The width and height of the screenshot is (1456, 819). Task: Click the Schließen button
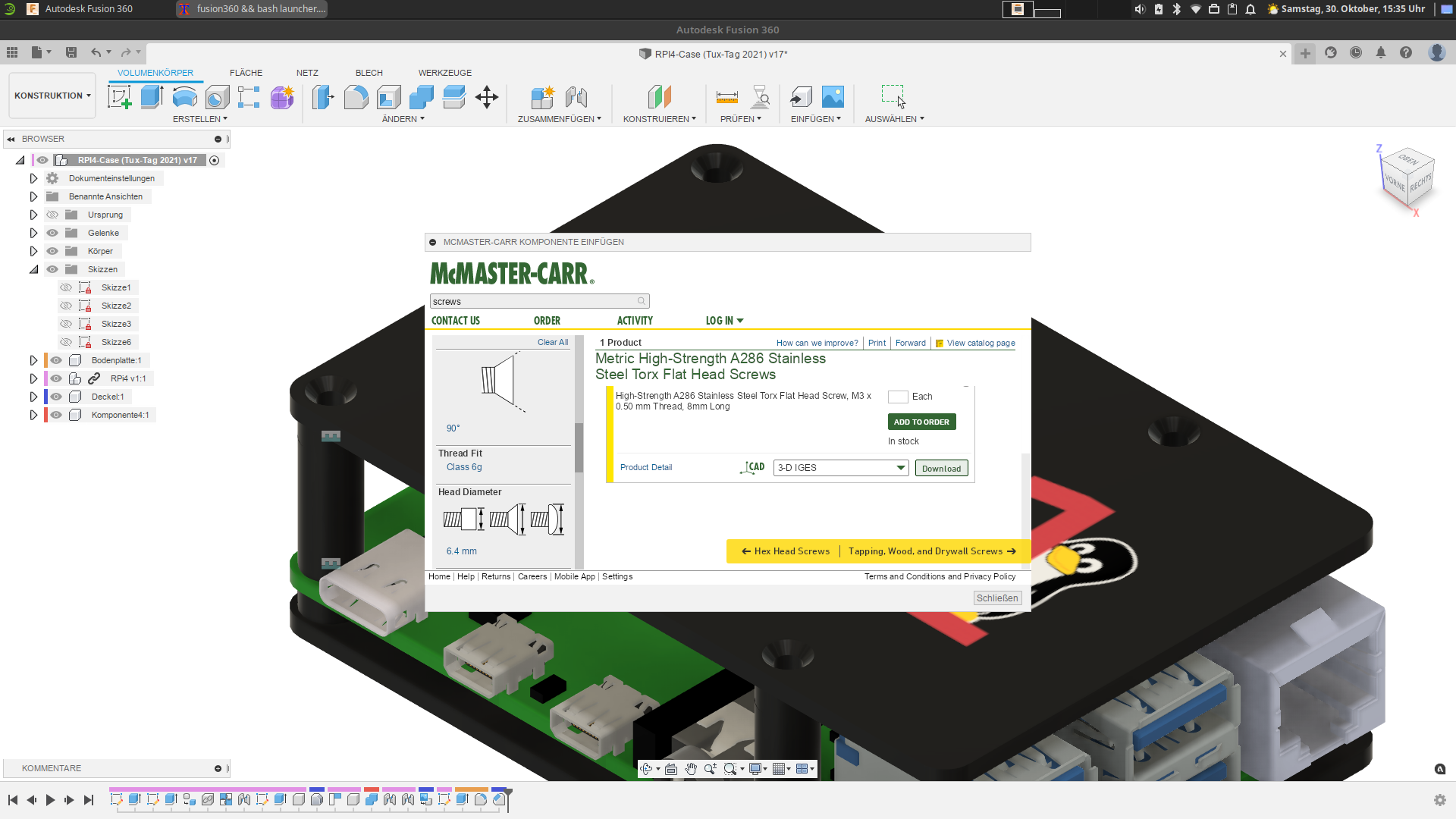pos(997,598)
